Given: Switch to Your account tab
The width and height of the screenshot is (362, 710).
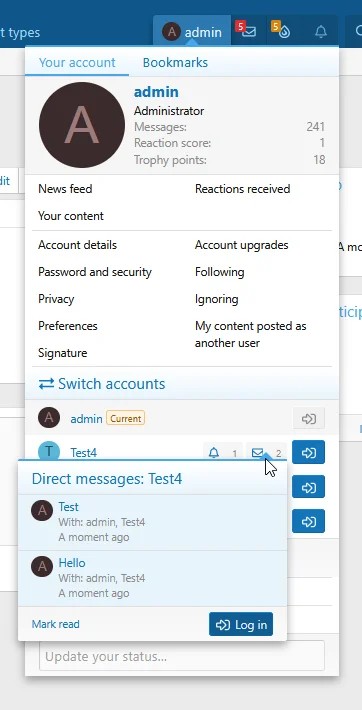Looking at the screenshot, I should pos(77,62).
